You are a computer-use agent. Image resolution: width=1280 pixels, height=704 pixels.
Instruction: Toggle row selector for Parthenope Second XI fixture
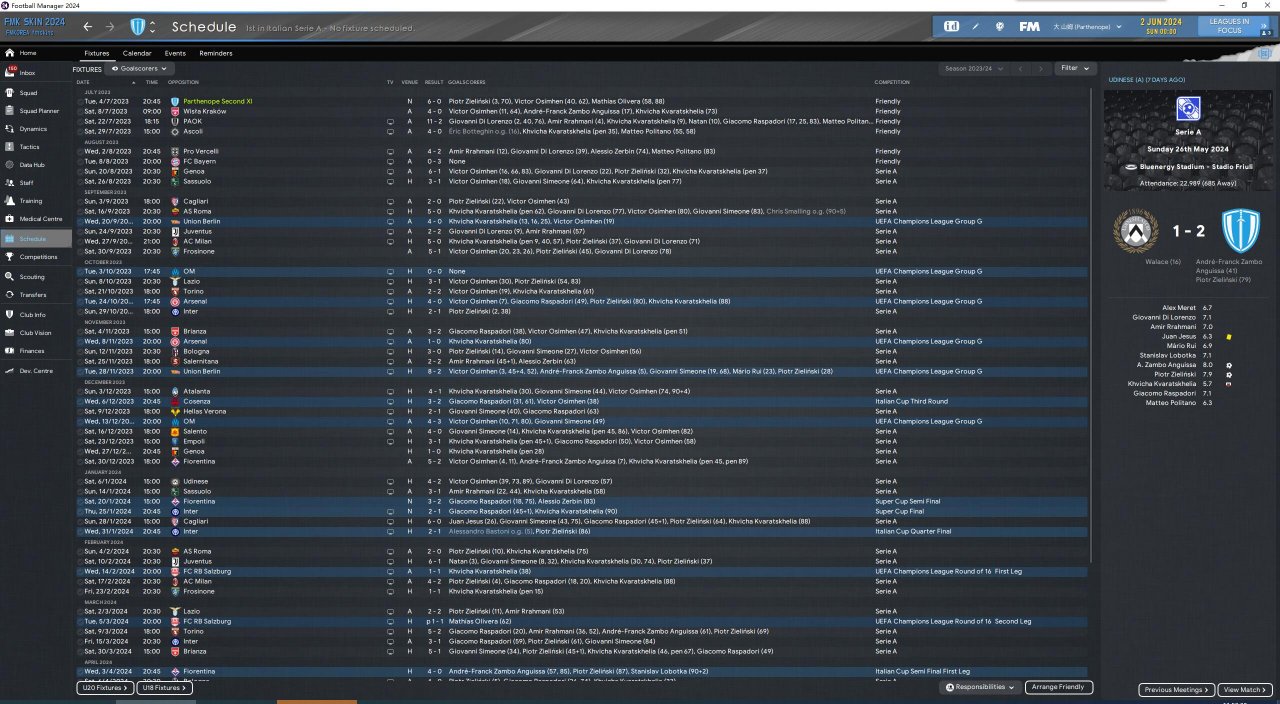[x=80, y=101]
